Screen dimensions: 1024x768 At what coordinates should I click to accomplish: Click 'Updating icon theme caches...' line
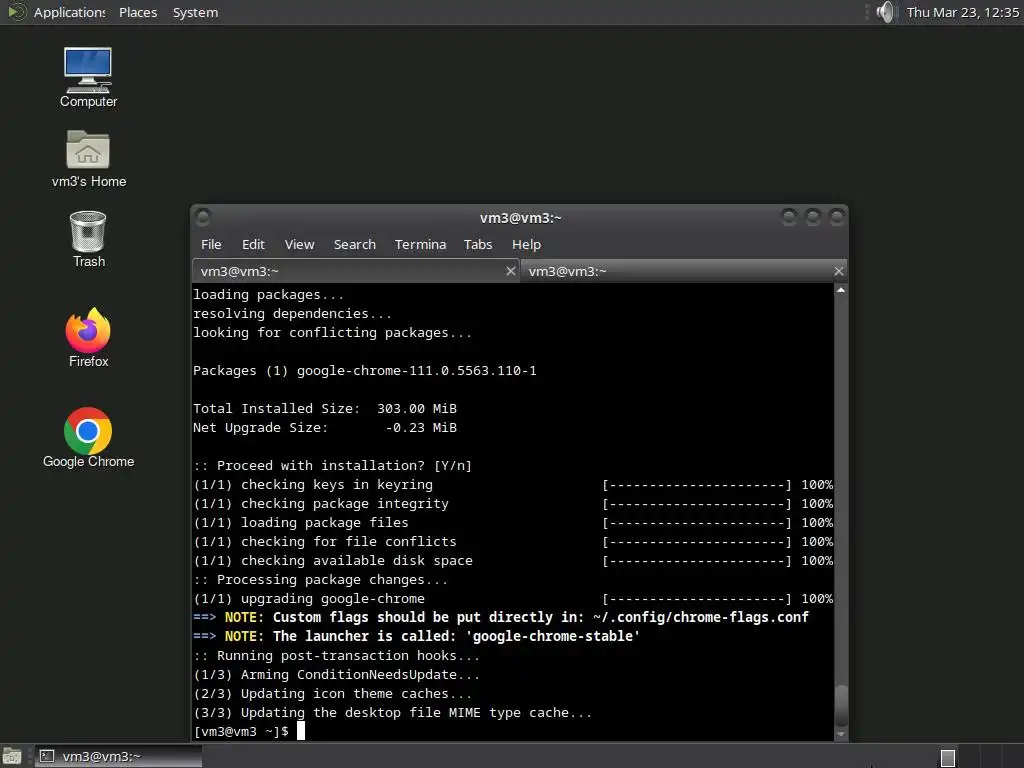[332, 694]
